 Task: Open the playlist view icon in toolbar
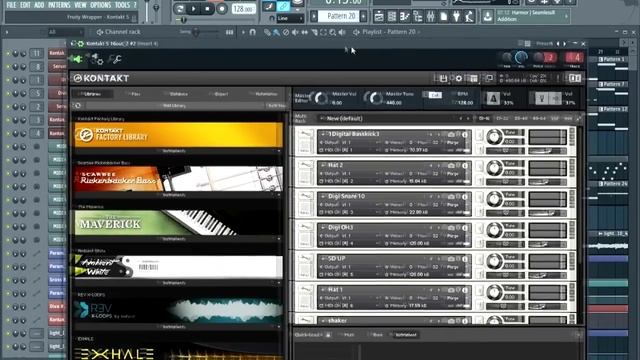(379, 17)
